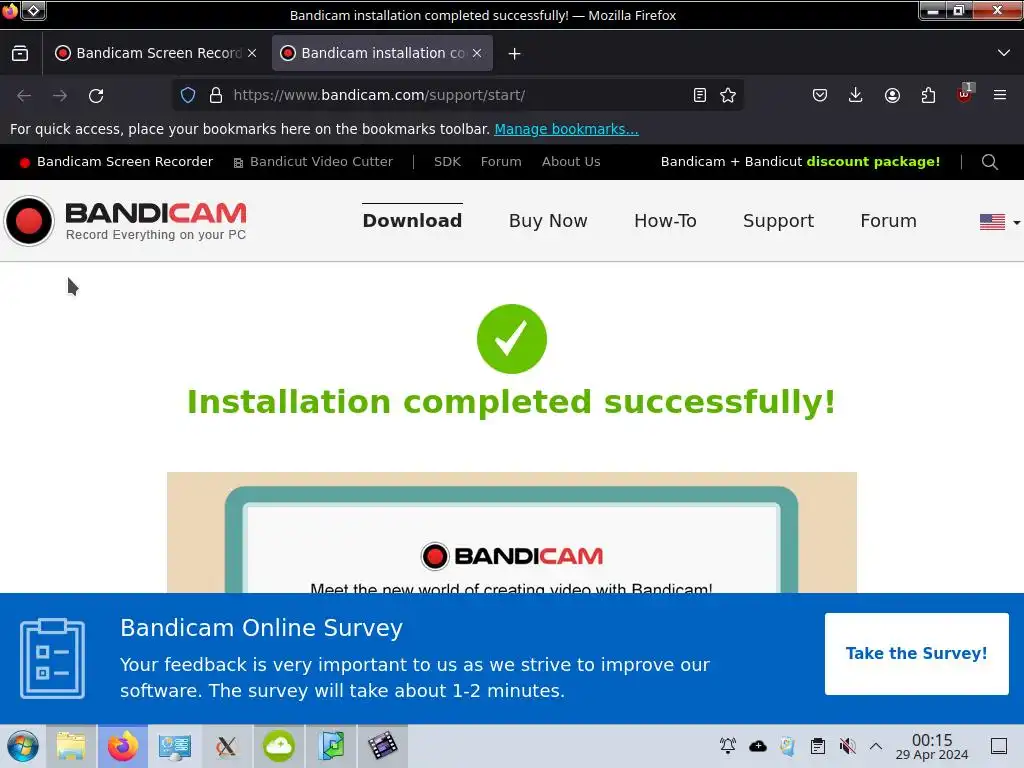Go back to the previous page
This screenshot has height=768, width=1024.
point(24,95)
